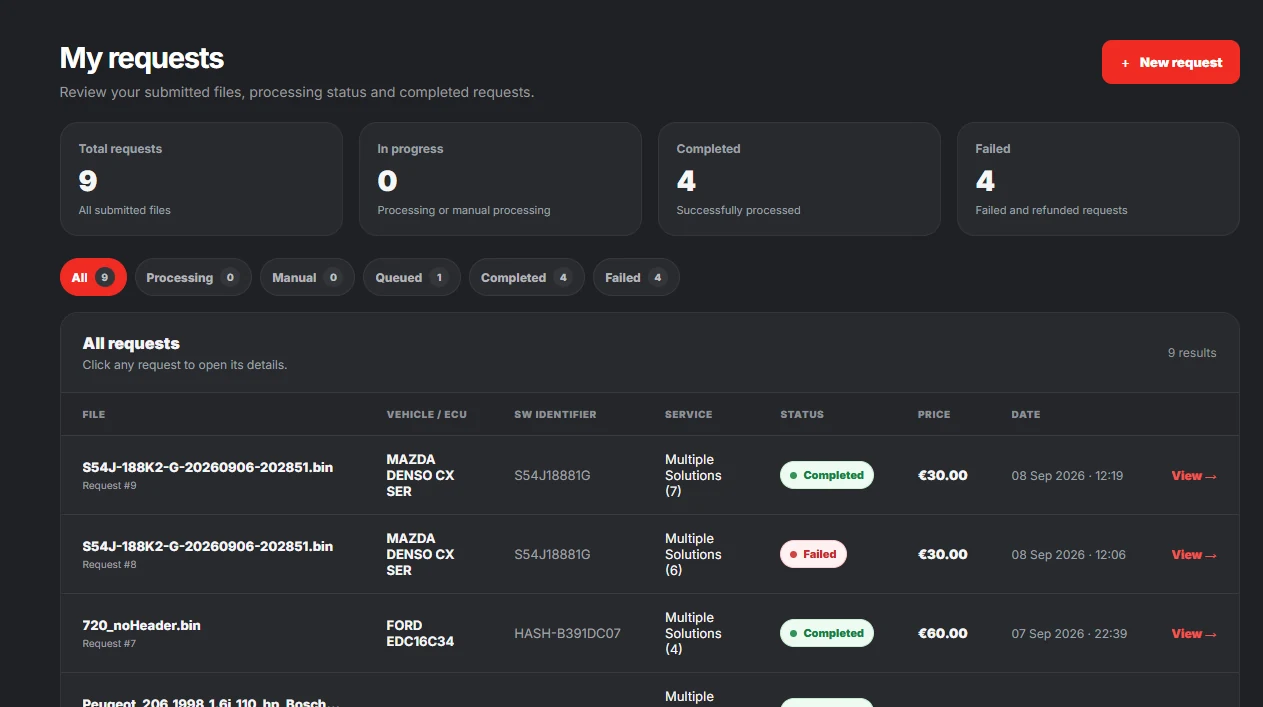1263x707 pixels.
Task: Click the DATE column header
Action: [x=1026, y=414]
